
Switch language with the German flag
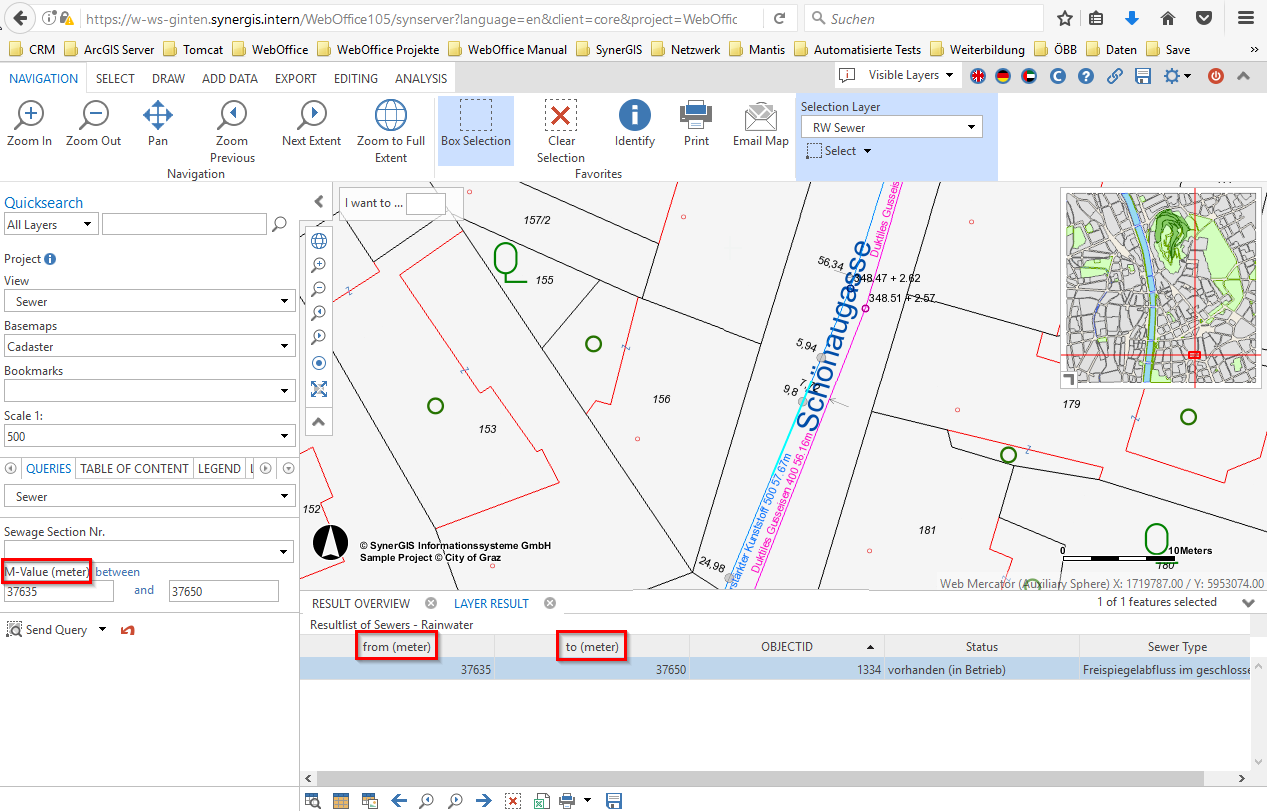pos(1002,76)
